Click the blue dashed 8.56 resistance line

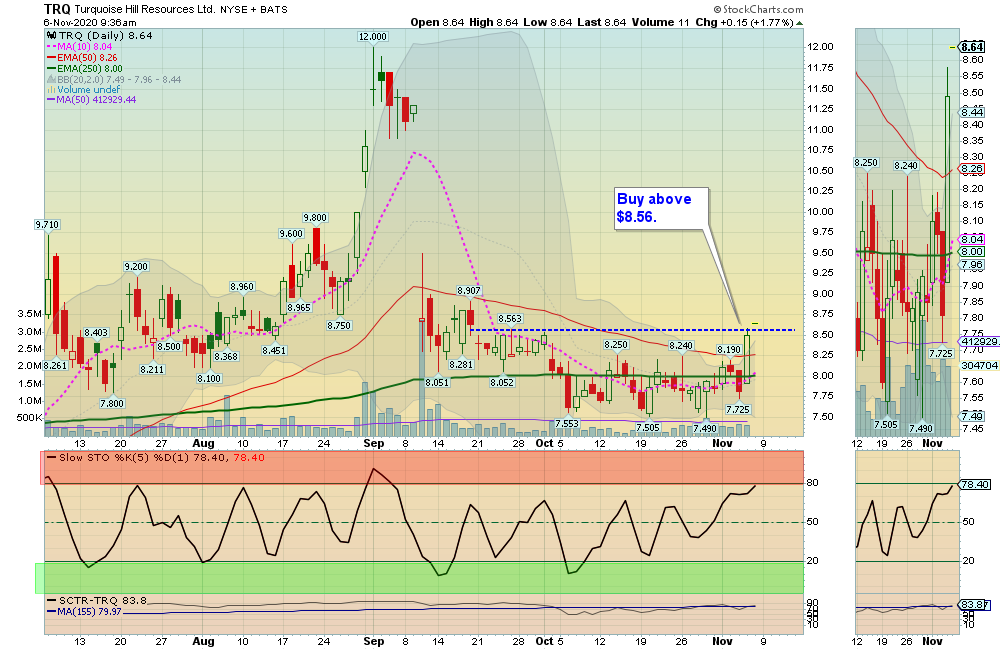[631, 330]
